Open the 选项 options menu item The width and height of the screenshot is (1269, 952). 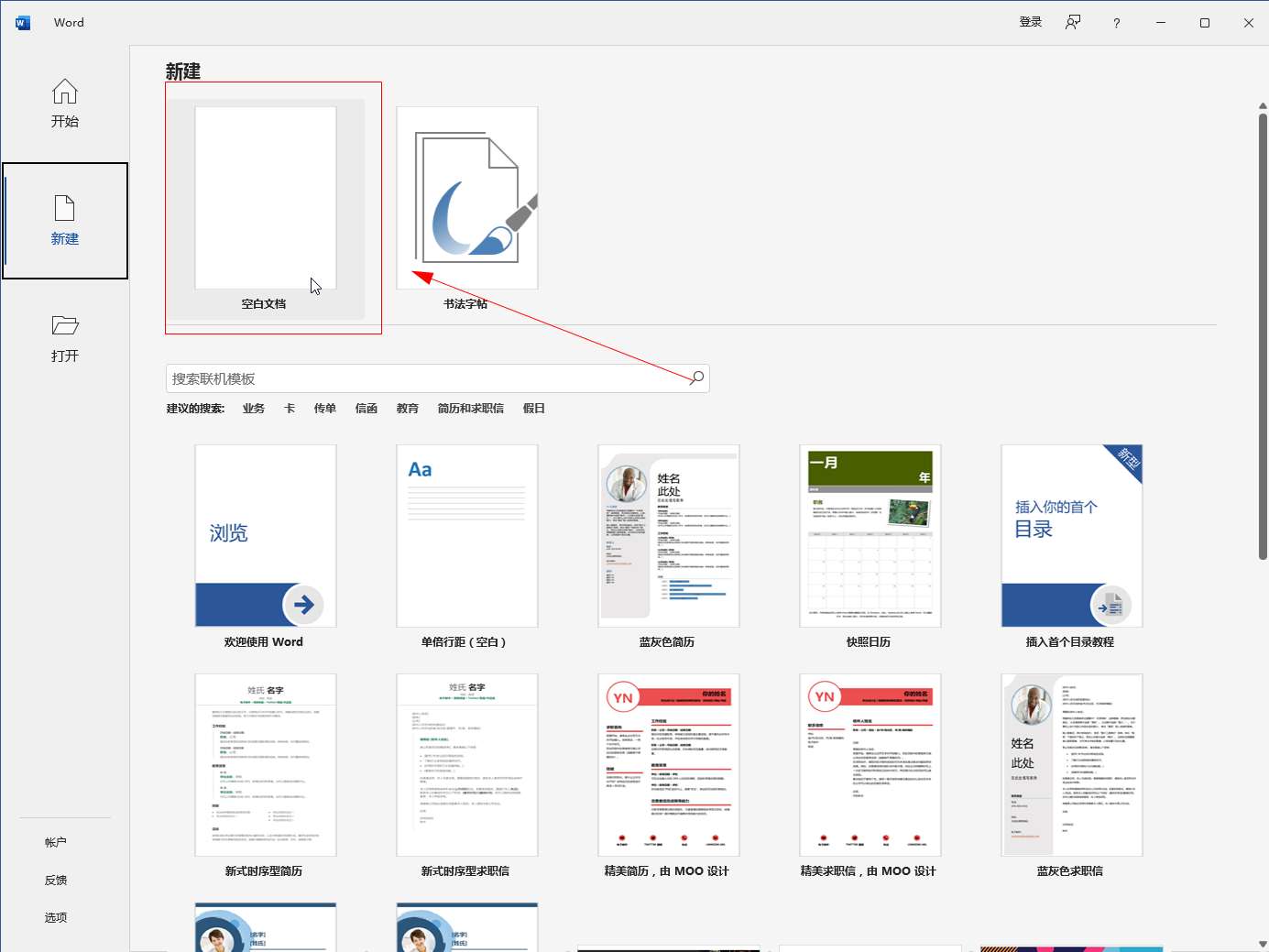coord(56,917)
